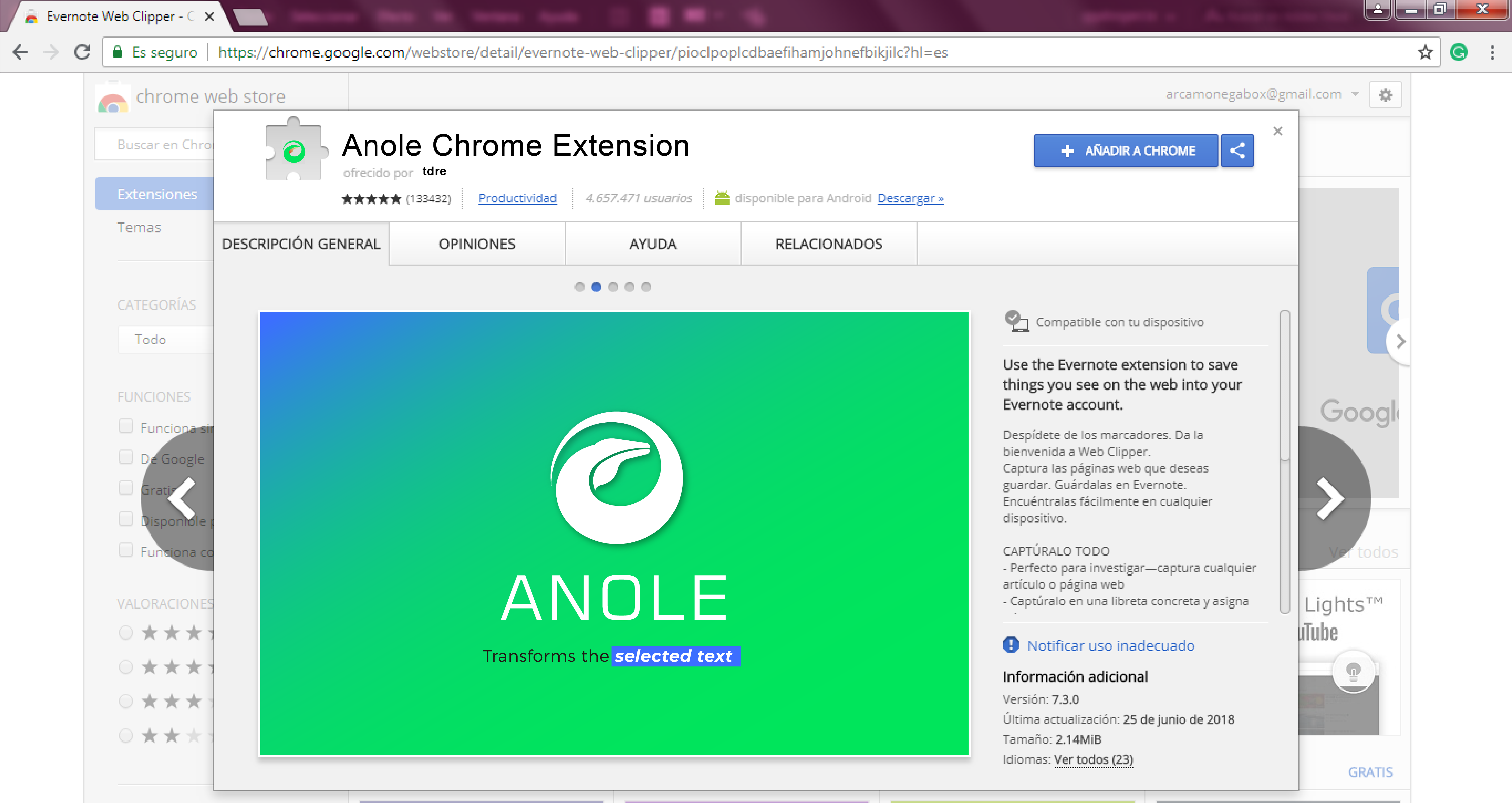1512x803 pixels.
Task: Click the 4.657.471 usuarios text
Action: 638,198
